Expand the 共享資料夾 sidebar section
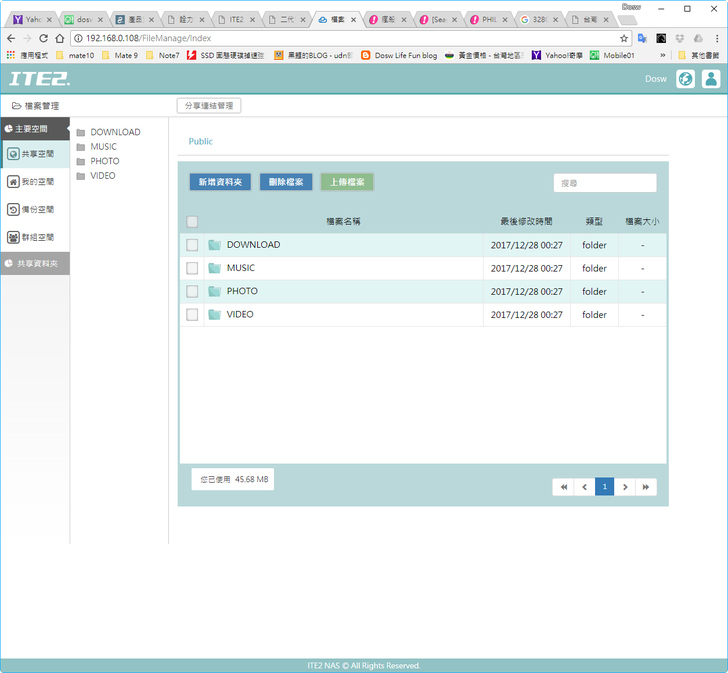728x673 pixels. pyautogui.click(x=35, y=263)
